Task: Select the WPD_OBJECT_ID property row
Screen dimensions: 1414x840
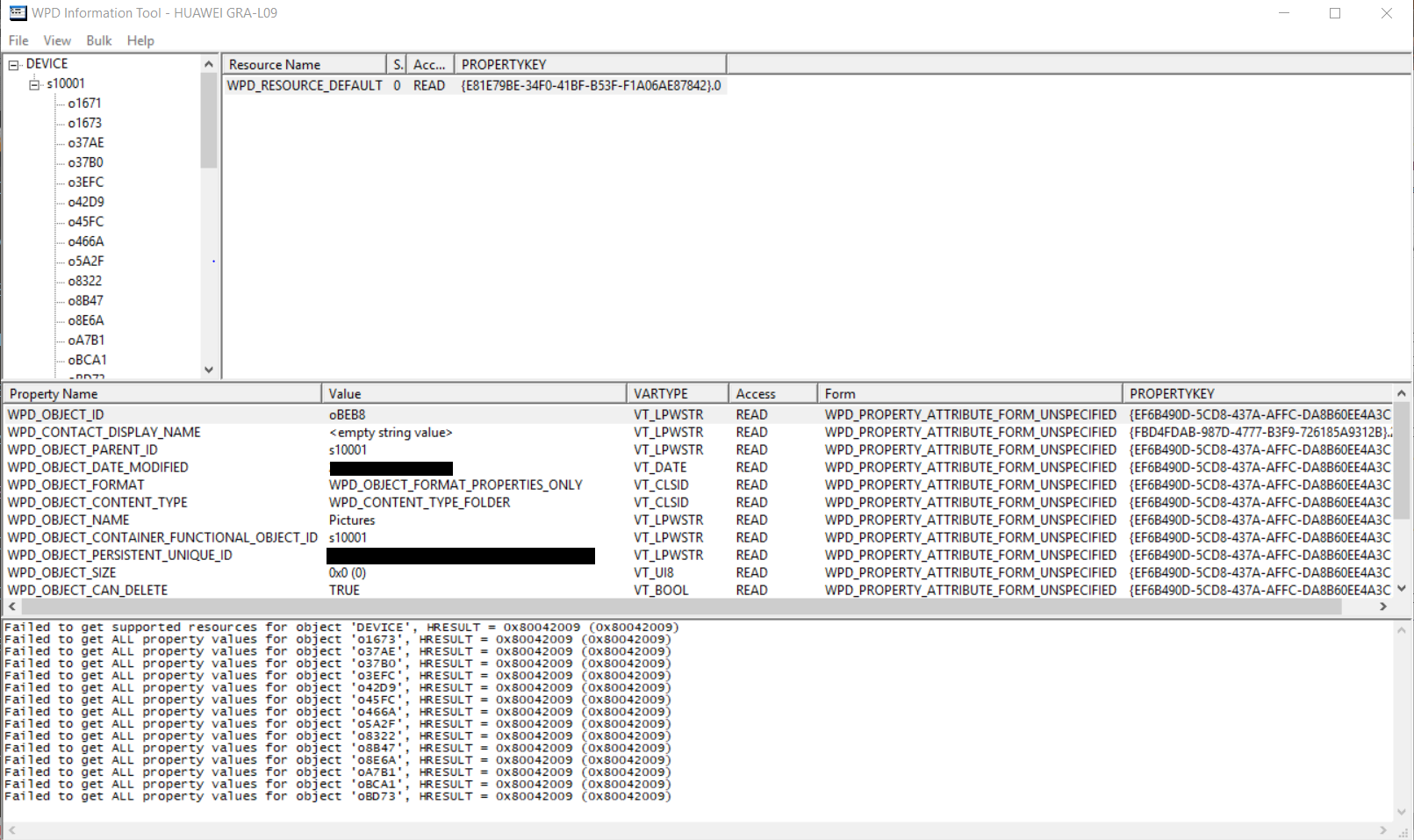Action: point(699,414)
